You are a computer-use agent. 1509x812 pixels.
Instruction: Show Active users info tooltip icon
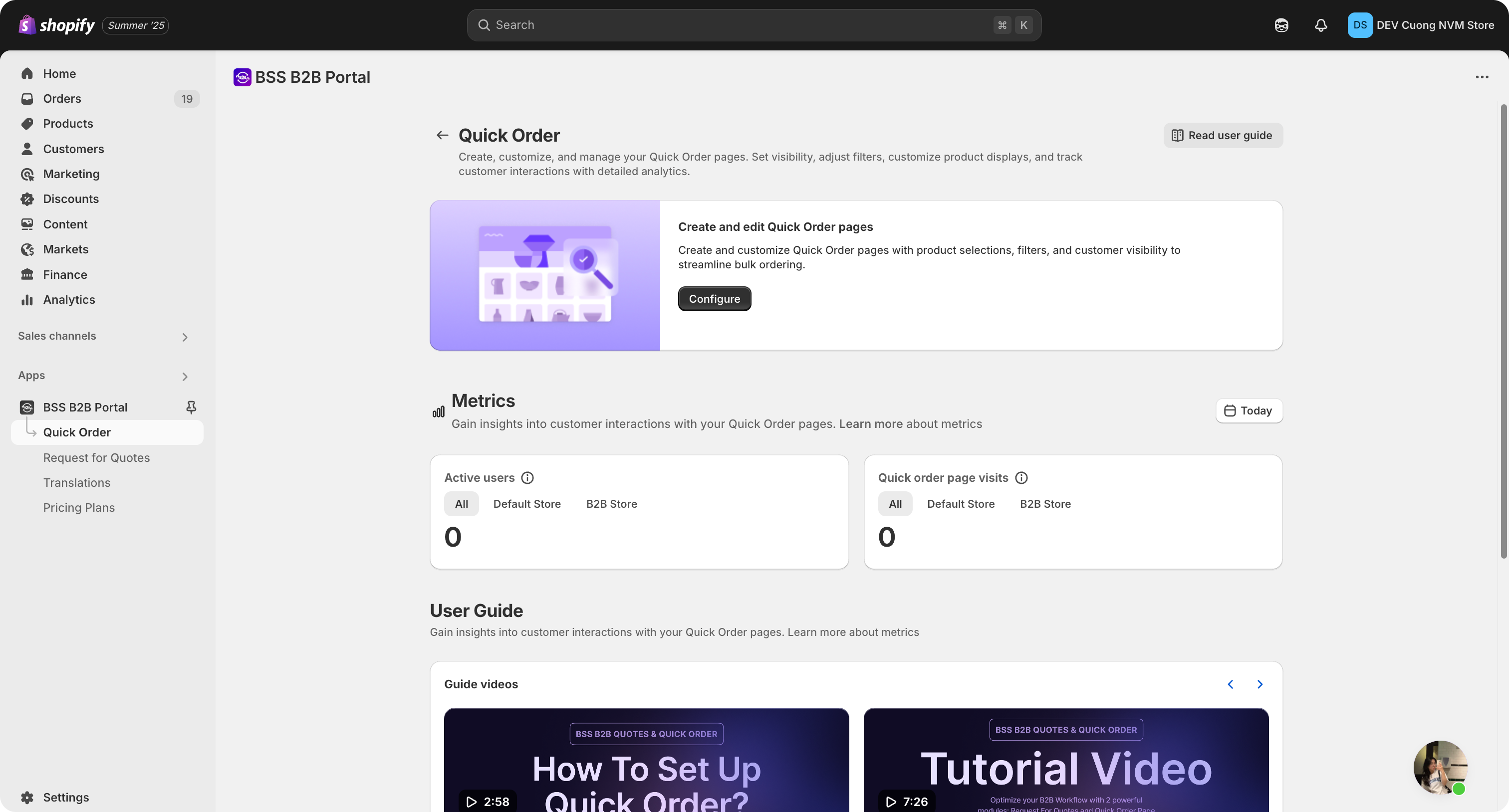pyautogui.click(x=527, y=478)
